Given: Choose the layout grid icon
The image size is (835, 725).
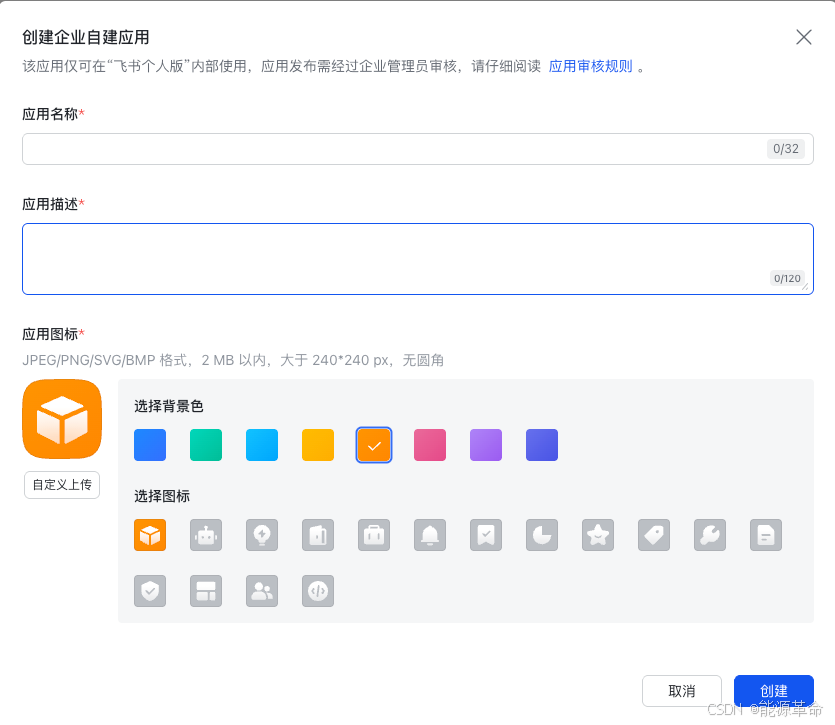Looking at the screenshot, I should click(206, 591).
